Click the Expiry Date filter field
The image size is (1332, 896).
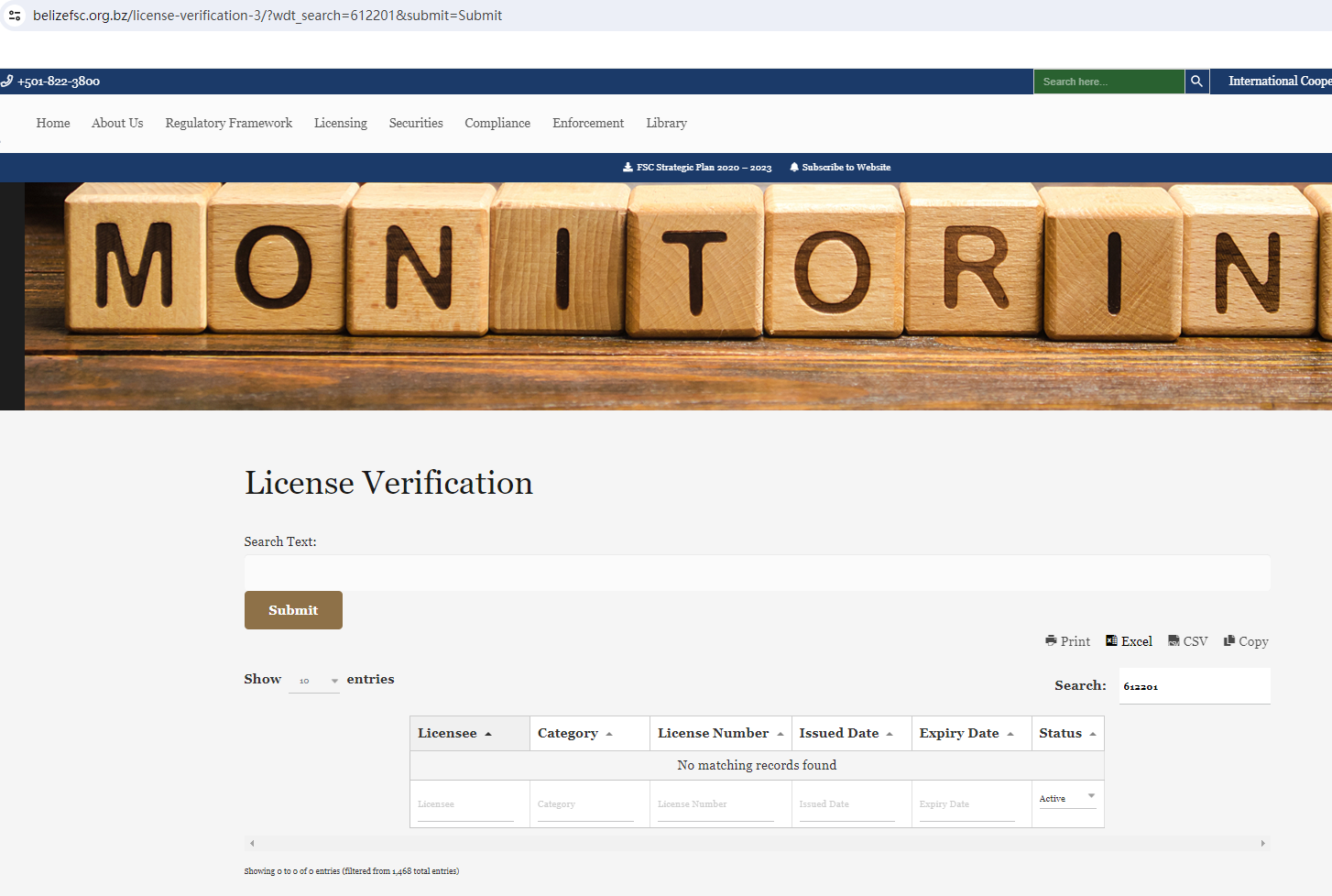967,804
